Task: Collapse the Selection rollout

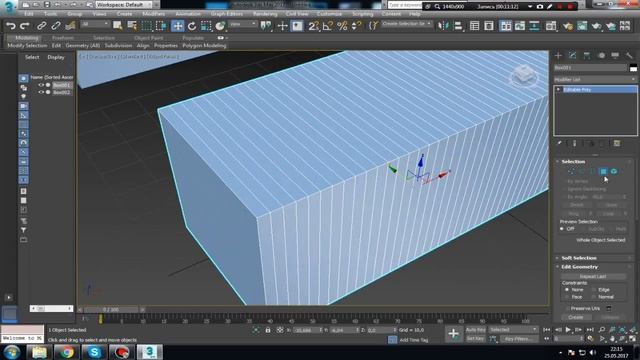Action: 573,162
